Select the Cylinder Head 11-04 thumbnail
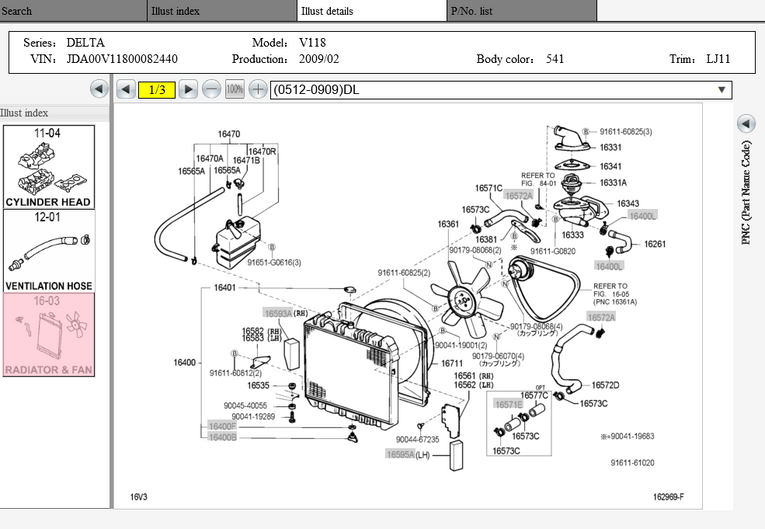 coord(48,167)
